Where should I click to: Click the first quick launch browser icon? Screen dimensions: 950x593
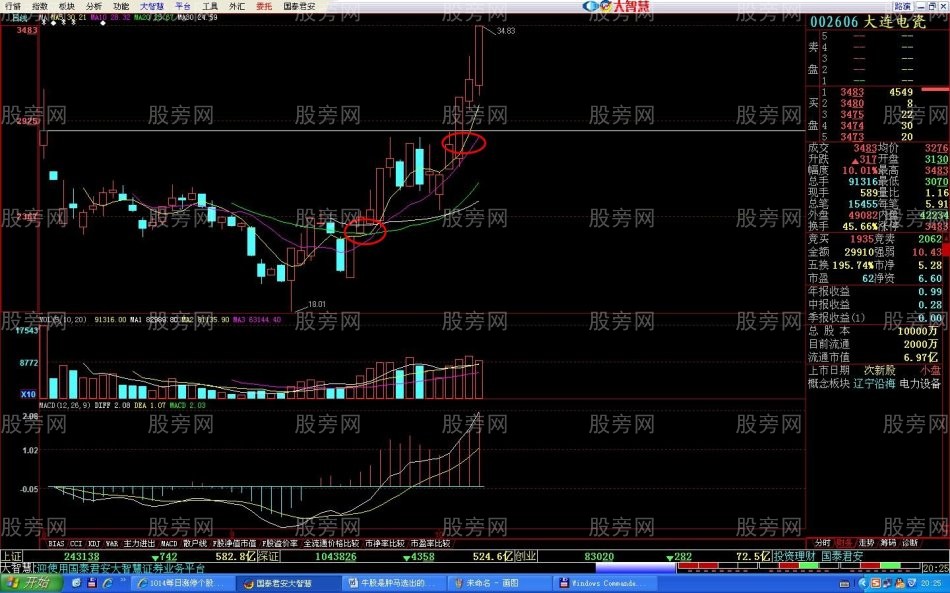coord(76,583)
